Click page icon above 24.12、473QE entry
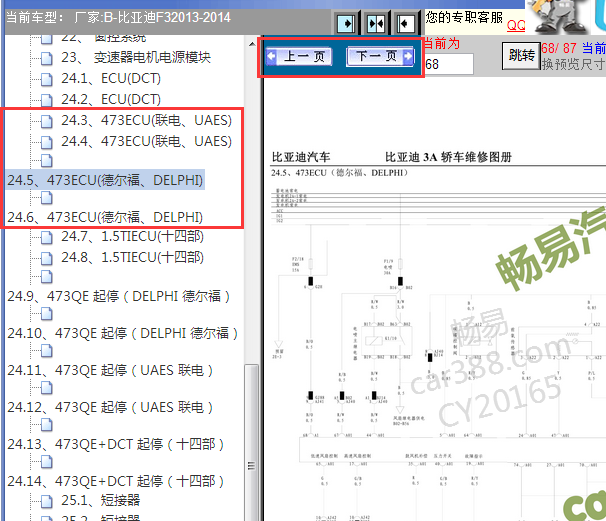This screenshot has height=521, width=606. [47, 388]
